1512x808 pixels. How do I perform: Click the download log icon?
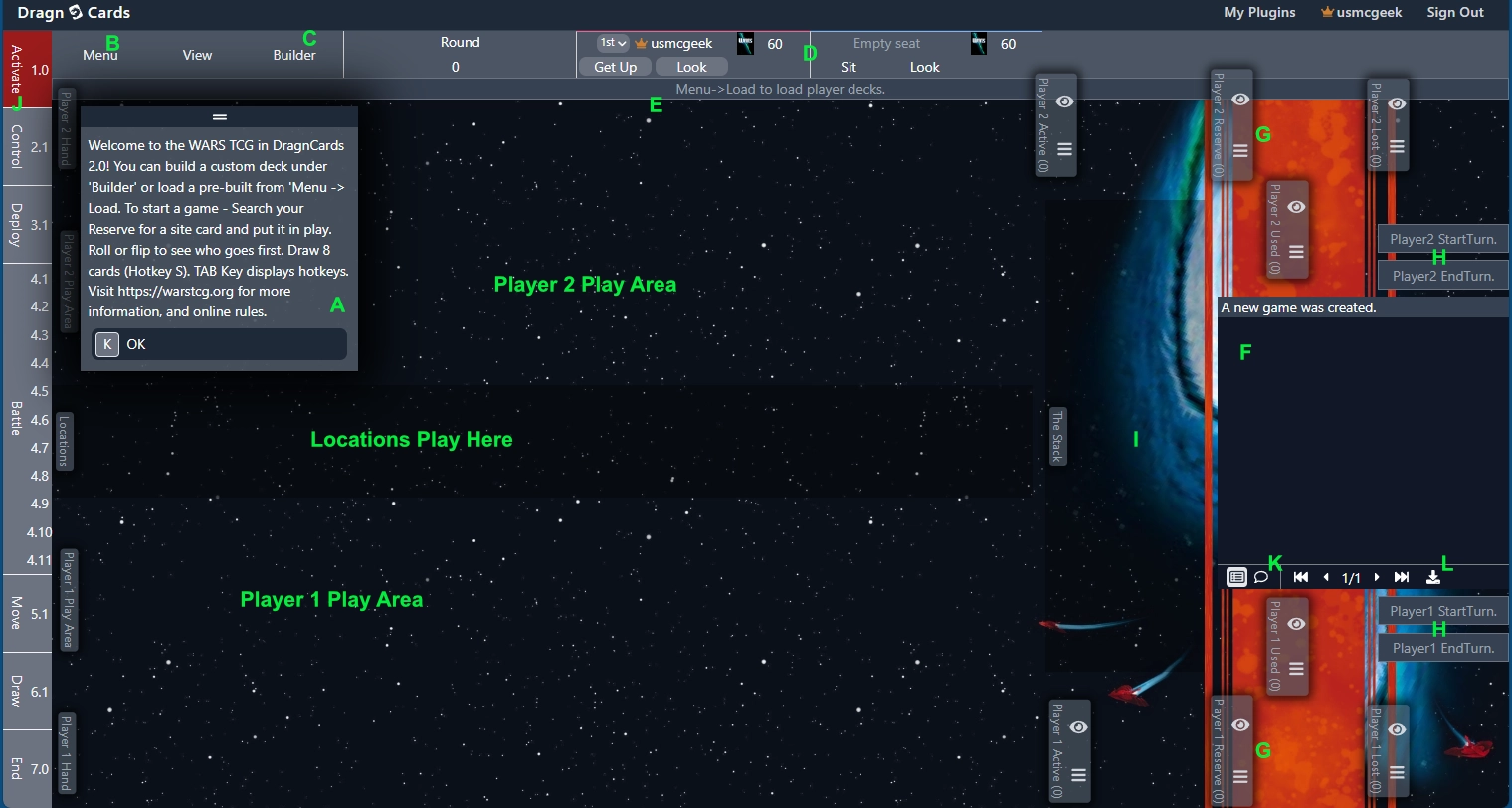(x=1433, y=577)
